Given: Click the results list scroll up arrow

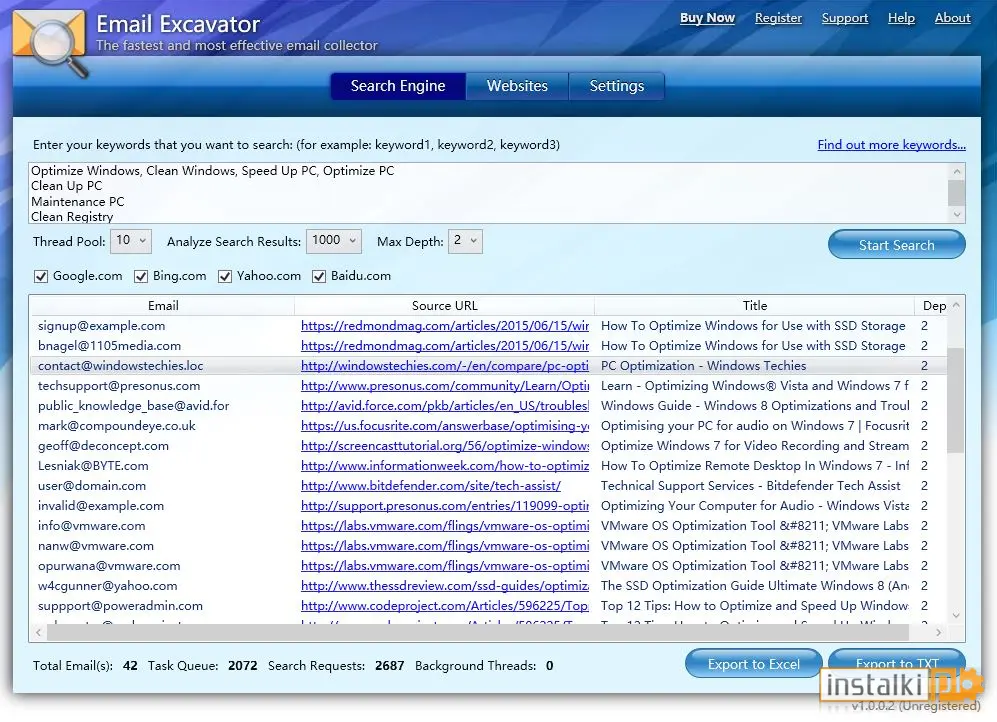Looking at the screenshot, I should (956, 306).
